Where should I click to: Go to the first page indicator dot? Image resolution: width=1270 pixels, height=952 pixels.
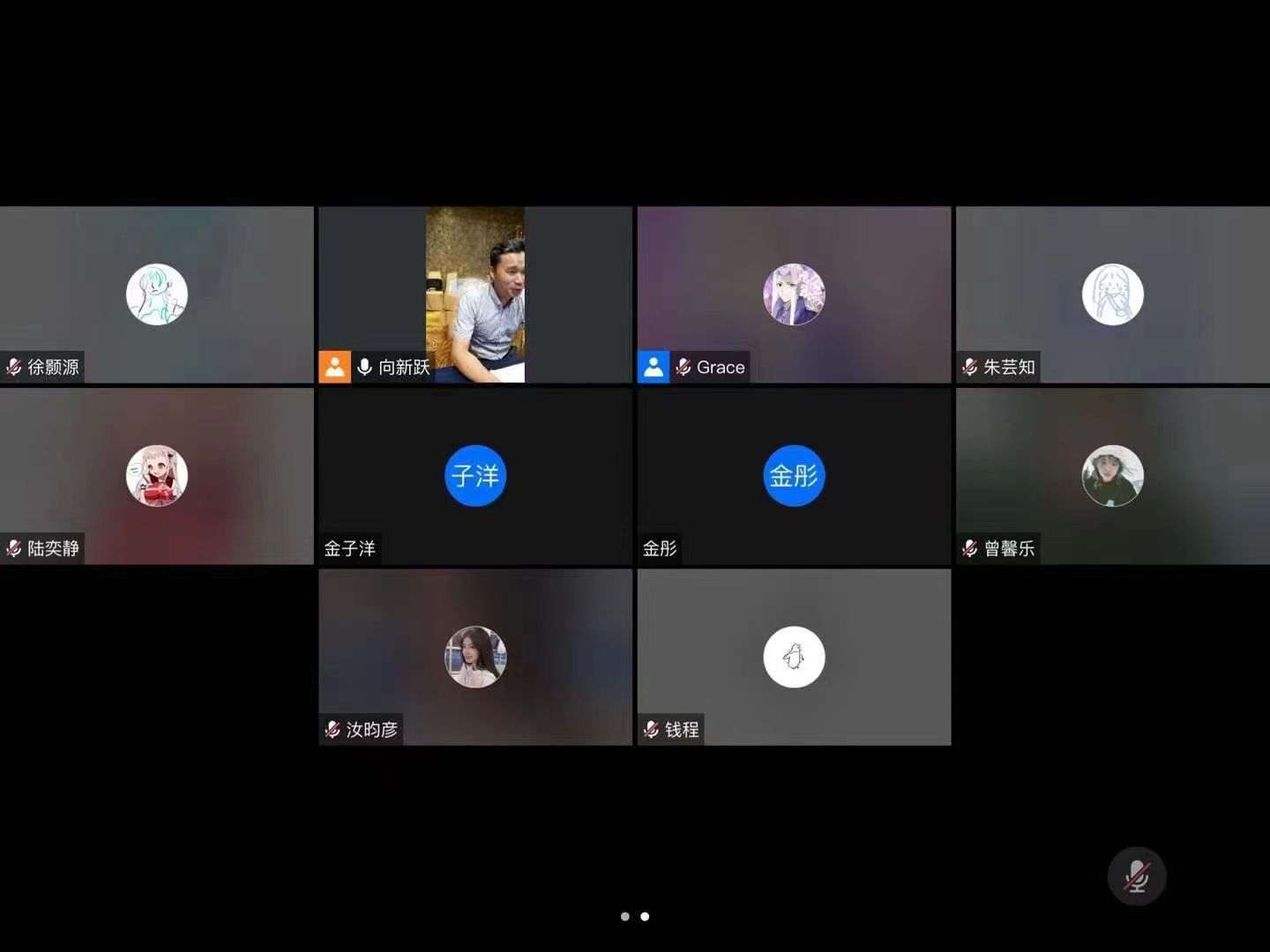pyautogui.click(x=625, y=917)
